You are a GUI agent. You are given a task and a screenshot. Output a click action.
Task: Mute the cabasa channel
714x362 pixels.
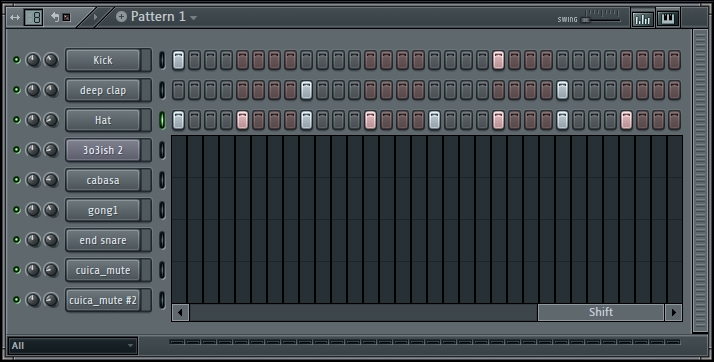pyautogui.click(x=17, y=180)
